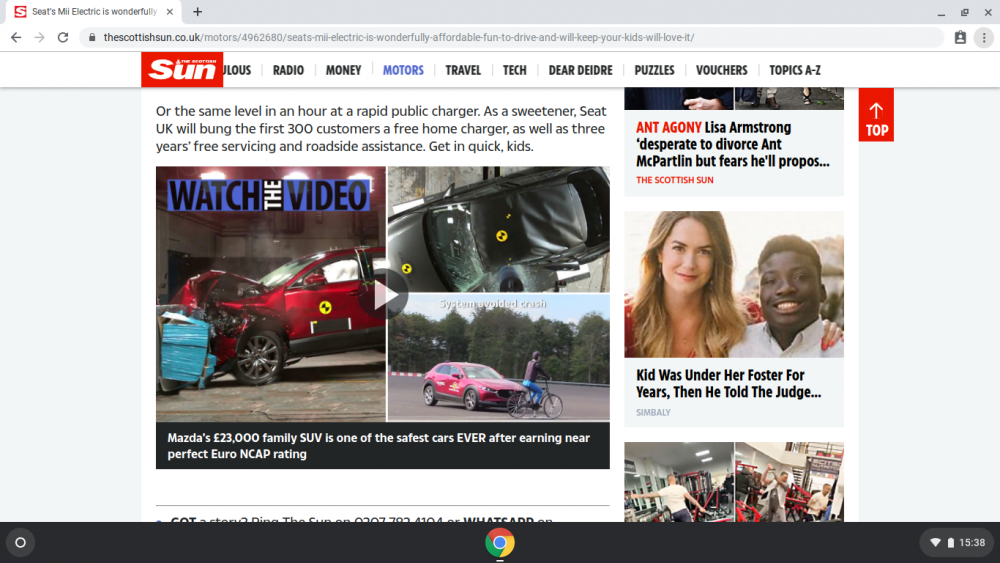Open the profile badge icon in the toolbar
This screenshot has width=1000, height=563.
click(x=960, y=38)
